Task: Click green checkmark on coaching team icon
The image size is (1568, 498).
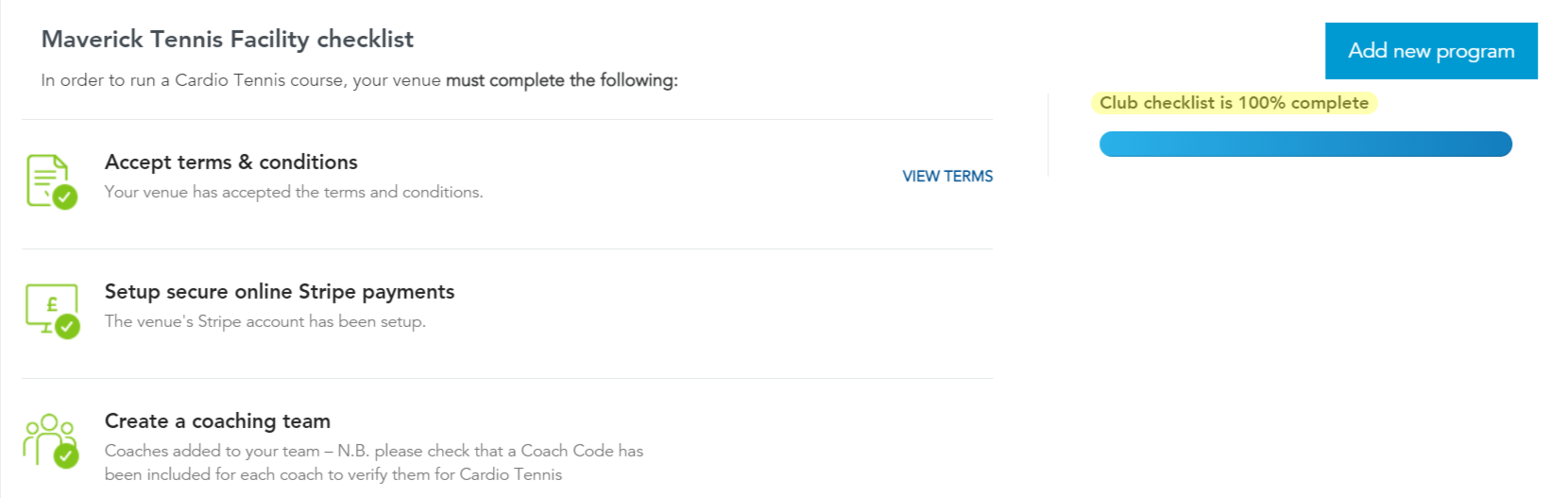Action: pos(66,456)
